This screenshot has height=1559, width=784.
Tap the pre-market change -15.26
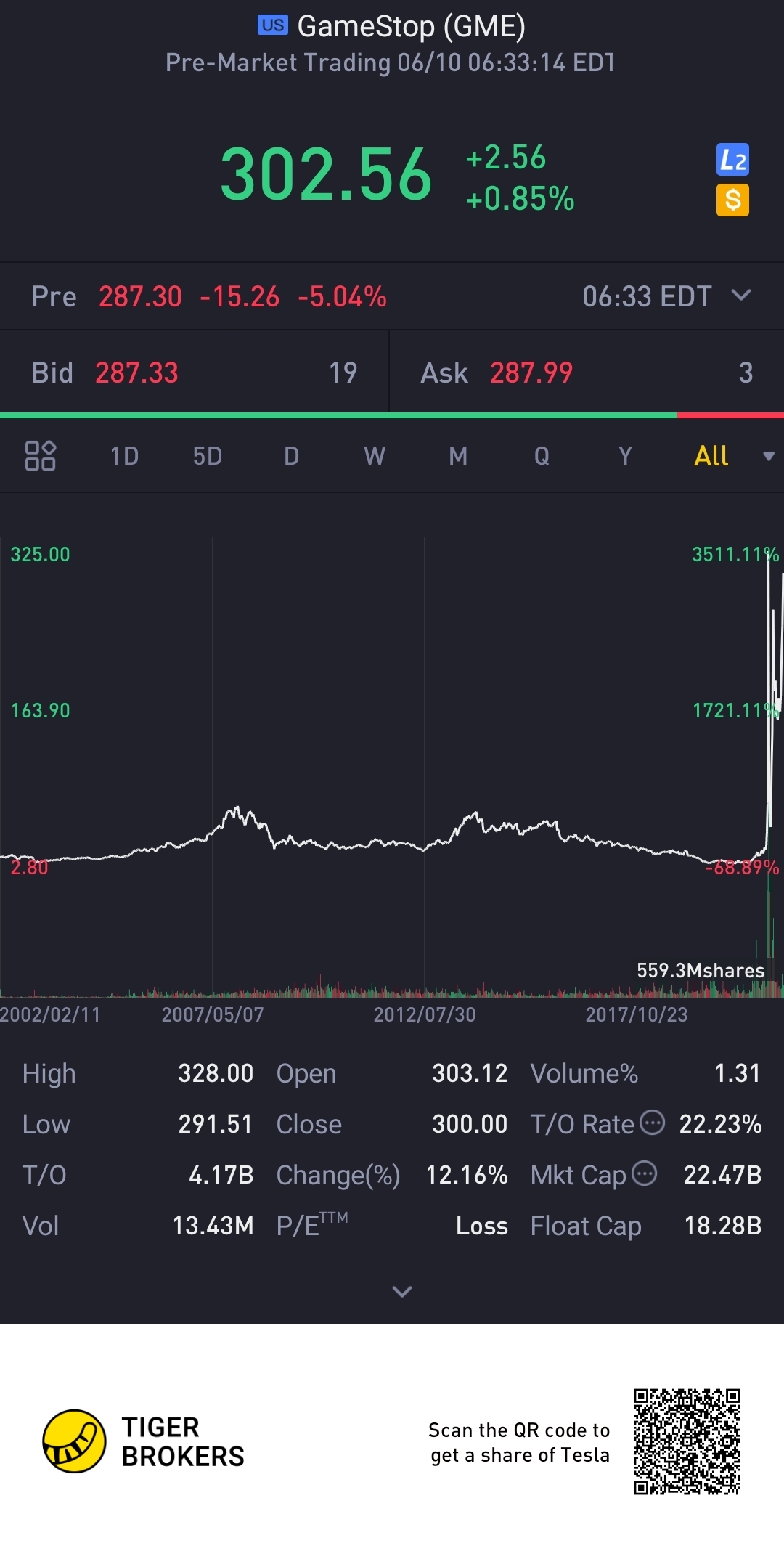coord(240,296)
